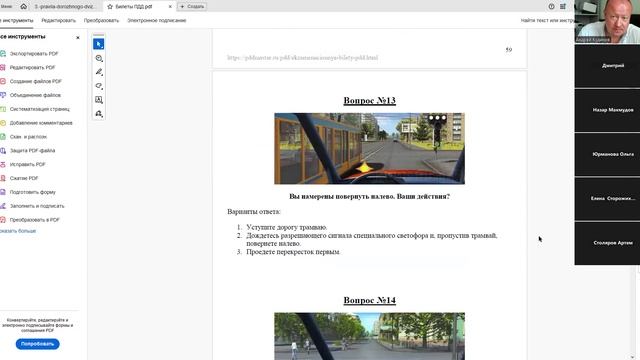The height and width of the screenshot is (360, 640).
Task: Expand the show more tools link
Action: coord(18,231)
